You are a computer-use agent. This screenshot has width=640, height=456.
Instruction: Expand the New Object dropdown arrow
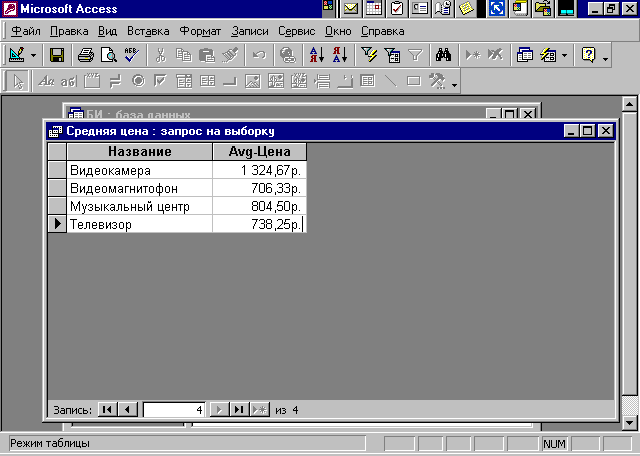pyautogui.click(x=564, y=55)
